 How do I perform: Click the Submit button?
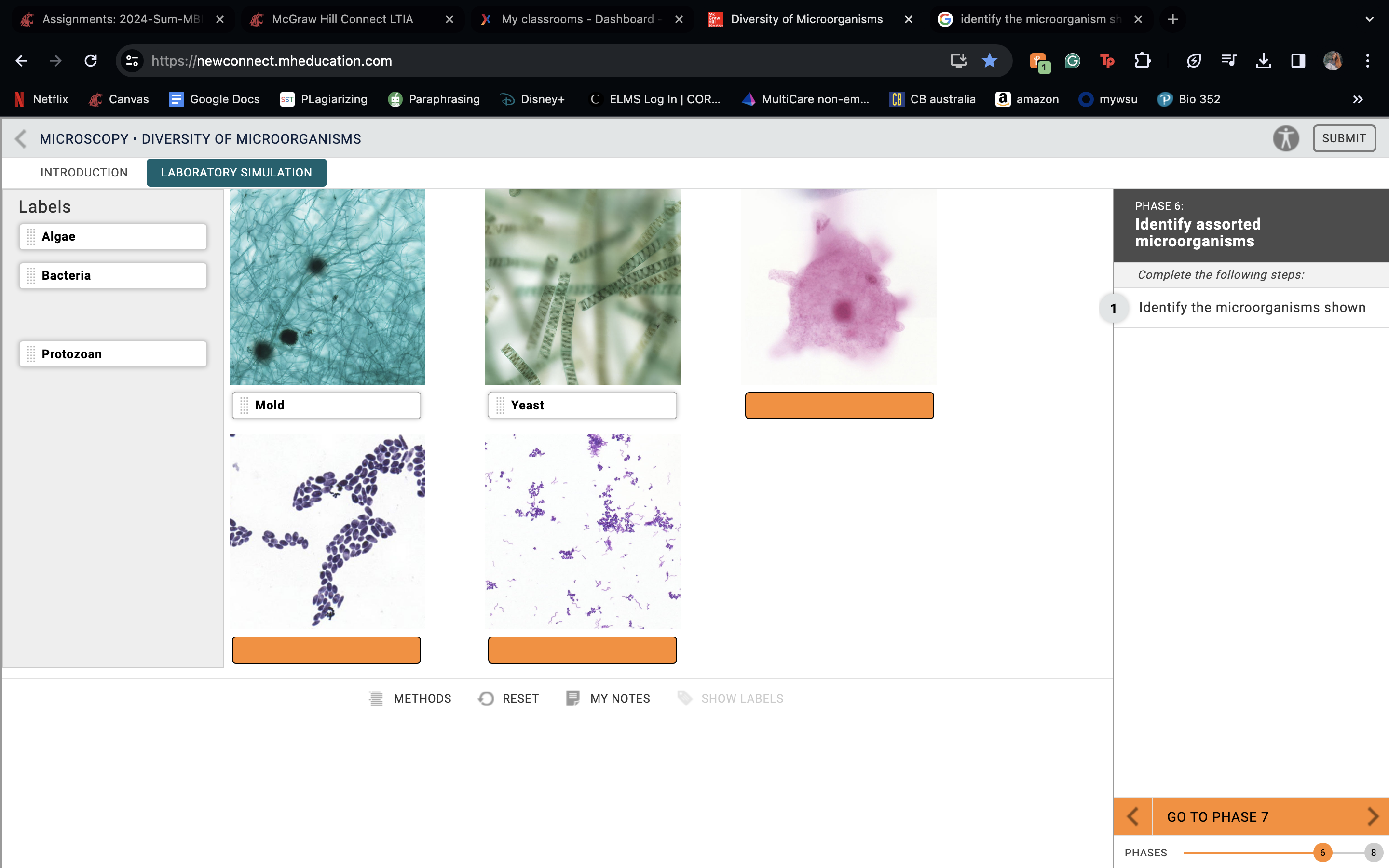coord(1344,138)
